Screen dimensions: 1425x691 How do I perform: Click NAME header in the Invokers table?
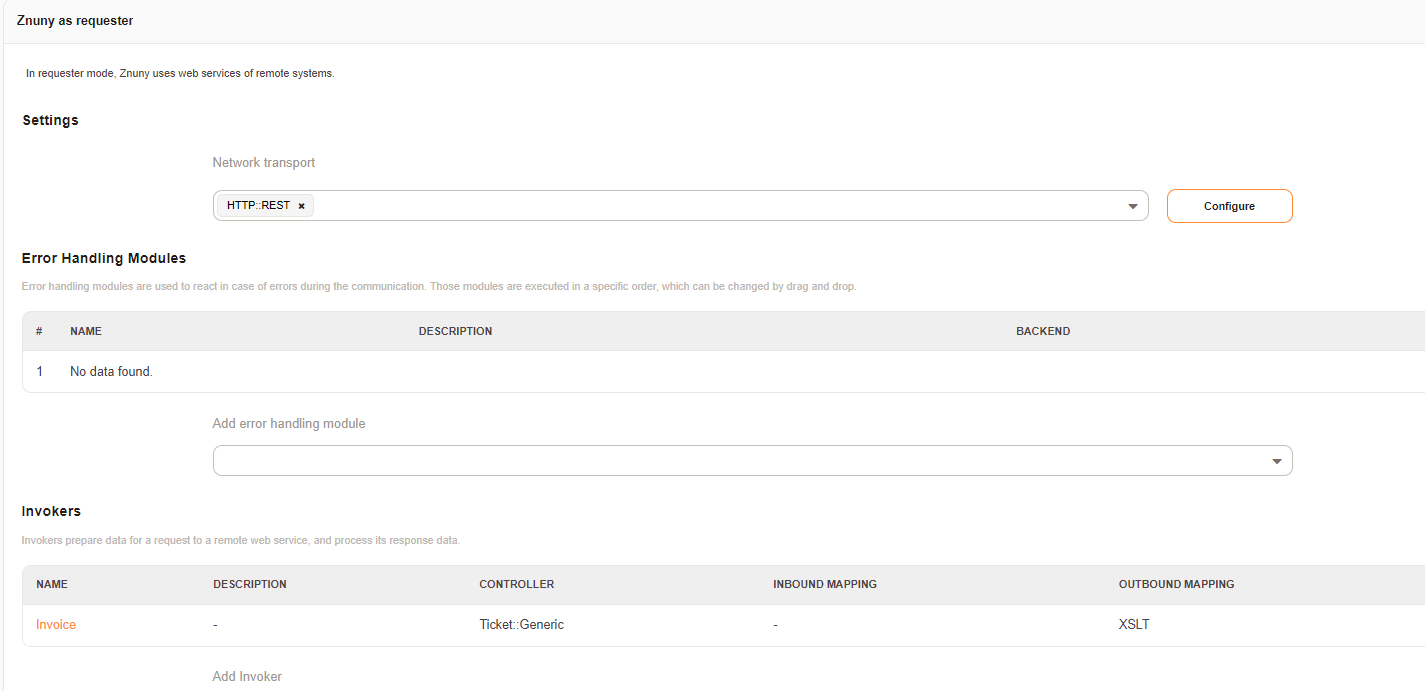point(52,584)
